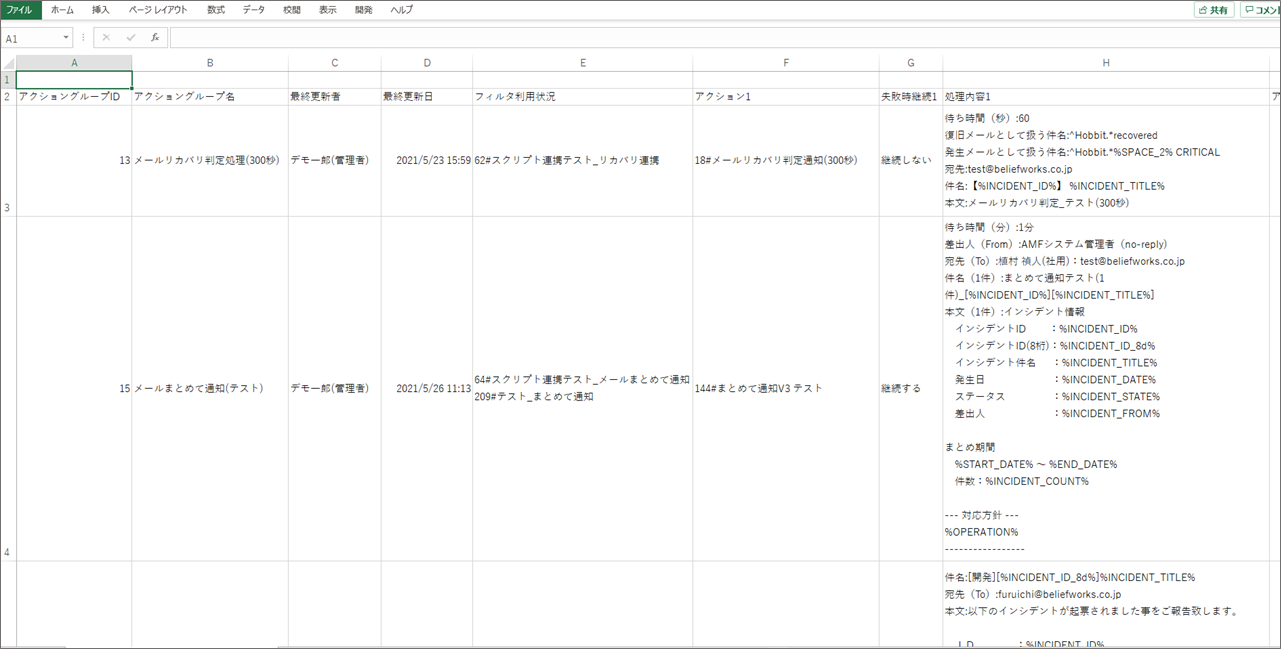Viewport: 1283px width, 649px height.
Task: Select row 3 デモ一郎(管理者) cell
Action: (334, 161)
